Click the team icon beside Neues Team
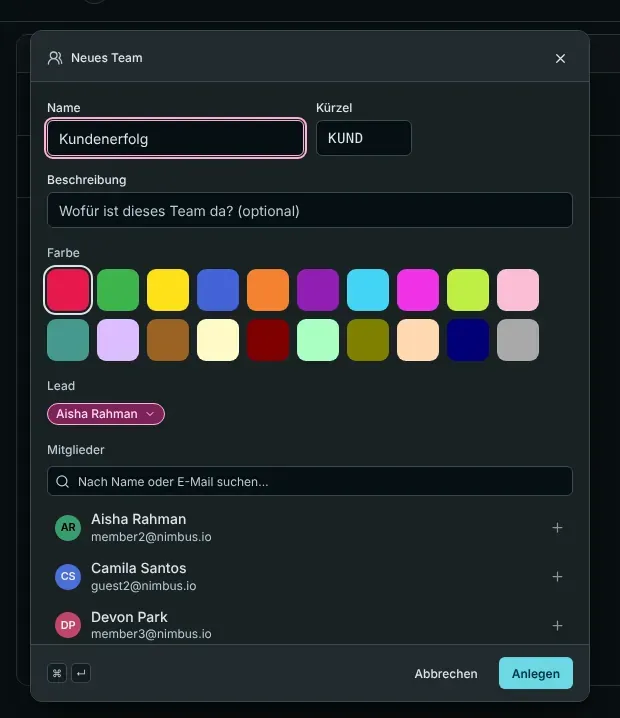 (55, 58)
